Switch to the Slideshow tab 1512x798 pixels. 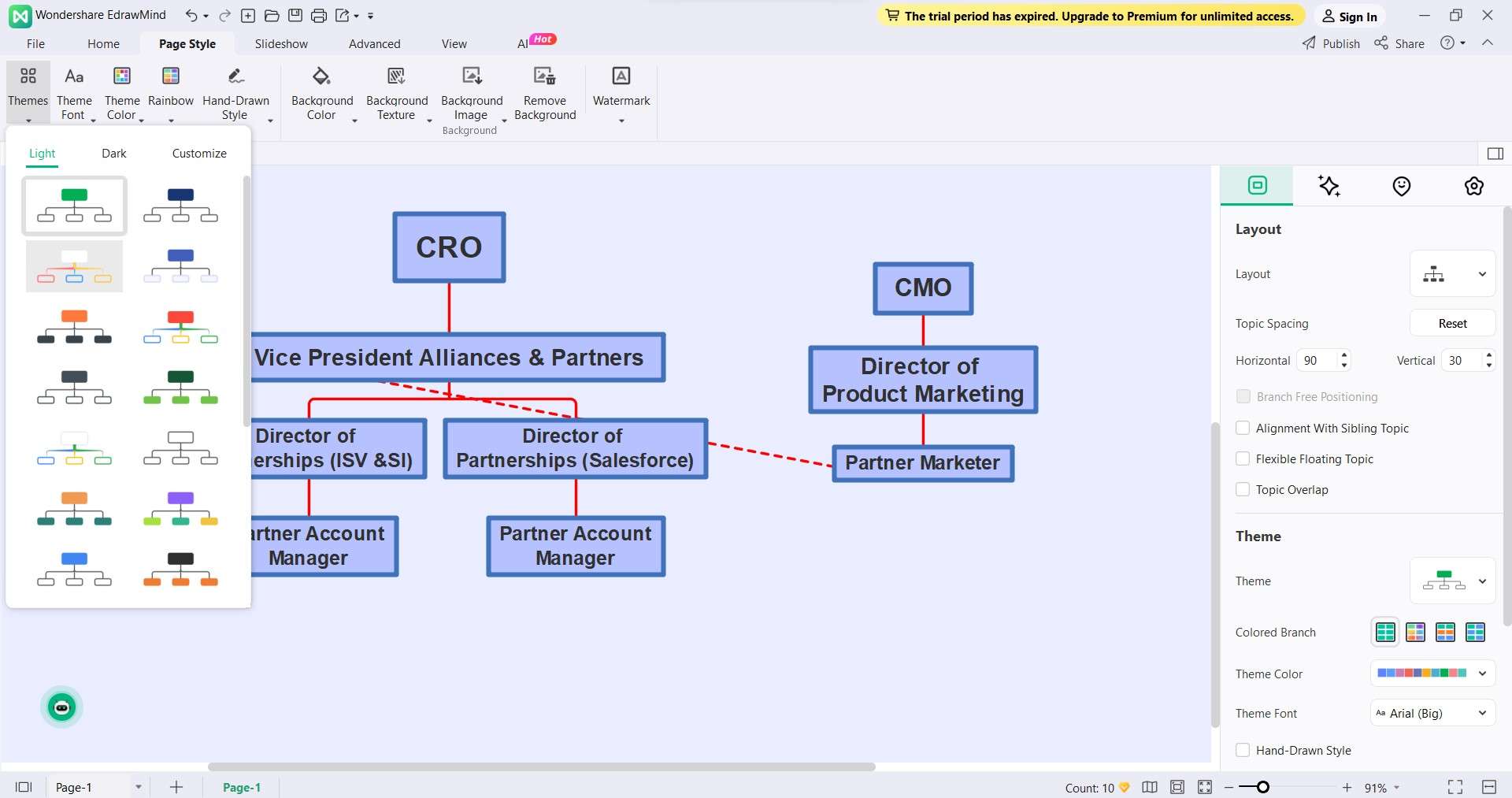(x=281, y=44)
